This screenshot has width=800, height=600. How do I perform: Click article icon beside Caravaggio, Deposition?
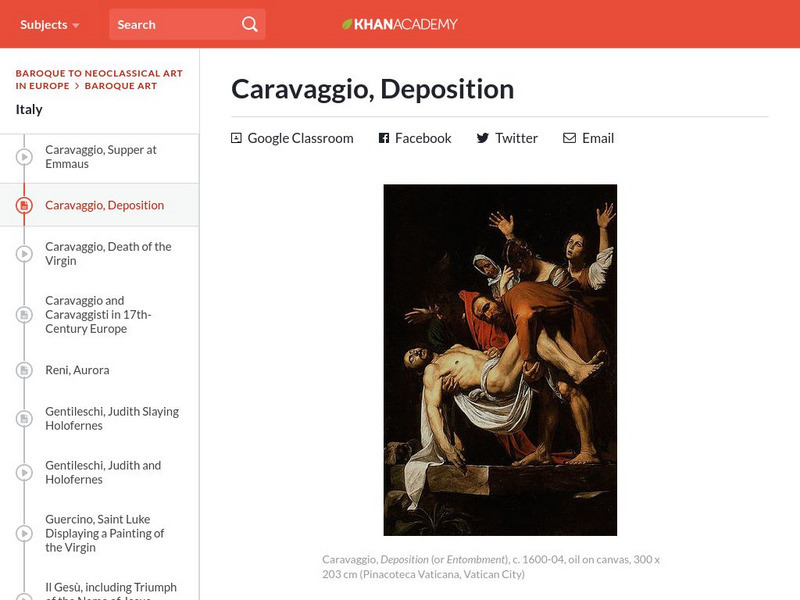(24, 205)
